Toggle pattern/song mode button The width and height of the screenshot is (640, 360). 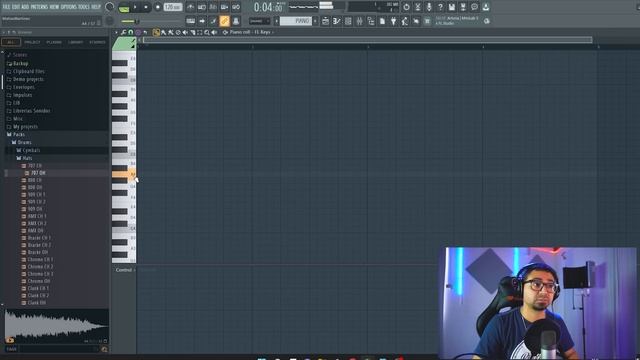124,7
